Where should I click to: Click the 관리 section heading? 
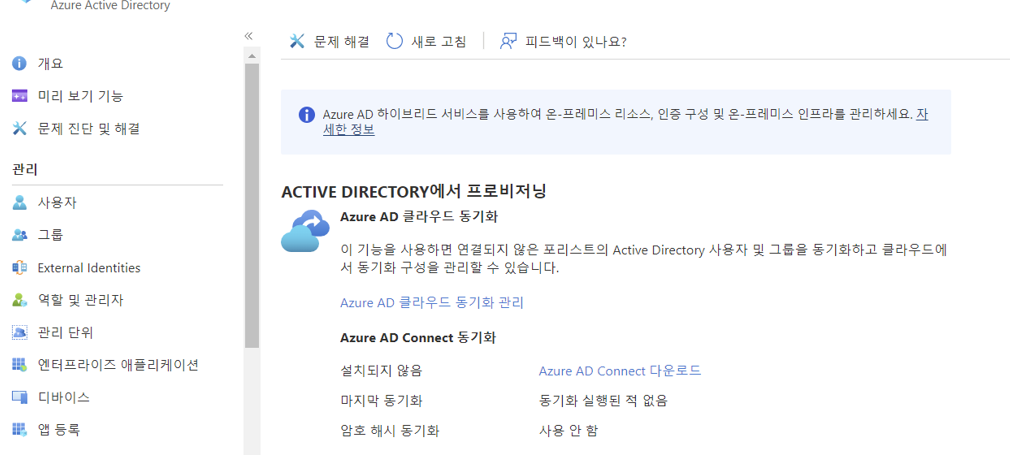coord(25,169)
